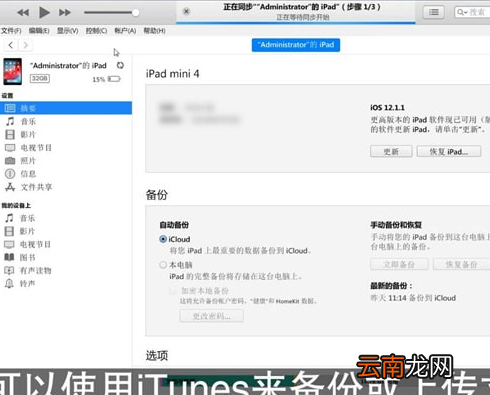Click the play button
Image resolution: width=490 pixels, height=395 pixels.
point(44,13)
